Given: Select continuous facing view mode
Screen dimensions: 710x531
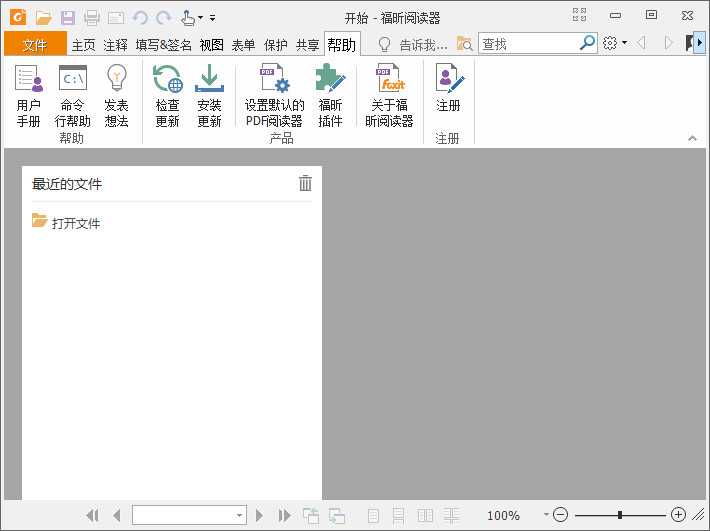Looking at the screenshot, I should point(451,515).
